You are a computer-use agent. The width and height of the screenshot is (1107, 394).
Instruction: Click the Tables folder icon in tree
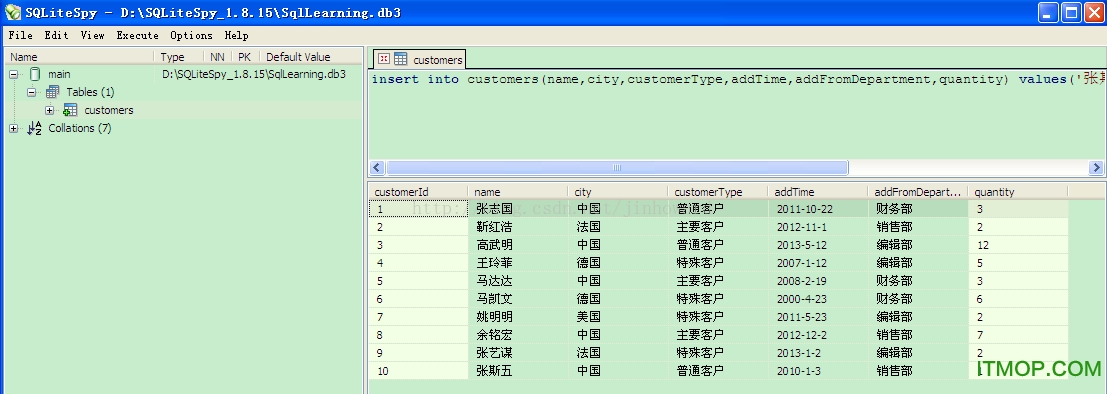tap(52, 92)
